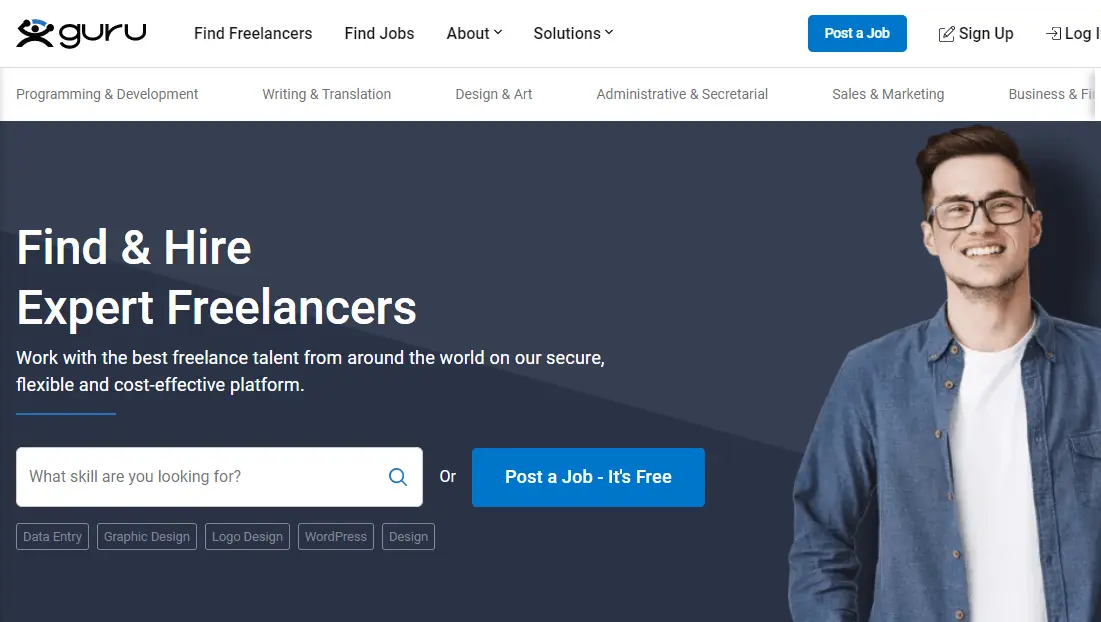Open Sales & Marketing category

888,94
